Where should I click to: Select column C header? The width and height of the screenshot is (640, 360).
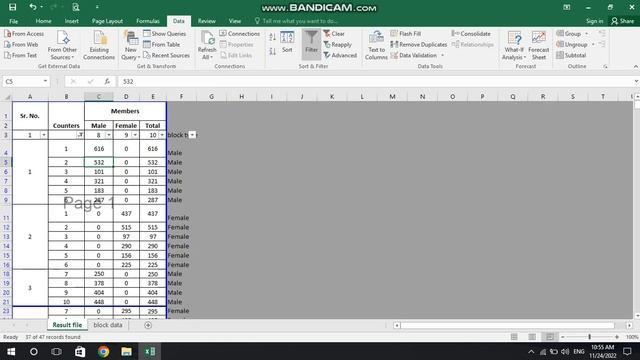point(99,97)
